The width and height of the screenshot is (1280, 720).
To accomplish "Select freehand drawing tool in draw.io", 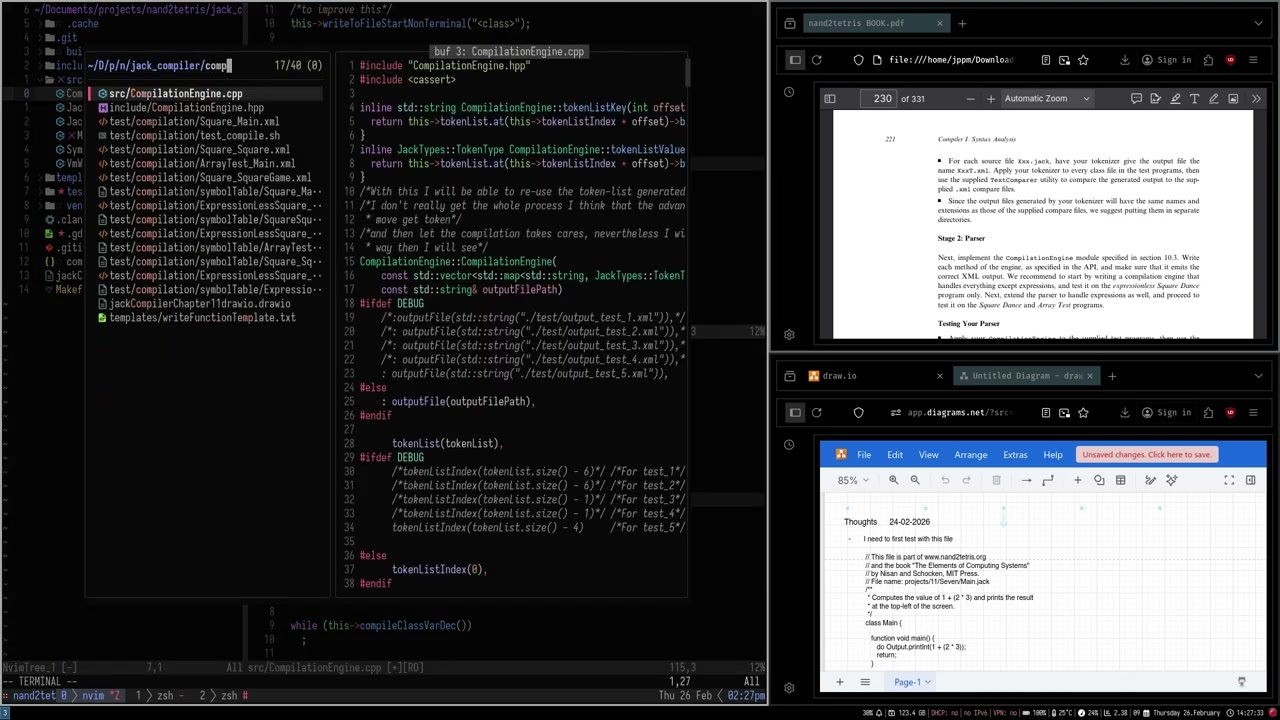I will [x=1150, y=481].
